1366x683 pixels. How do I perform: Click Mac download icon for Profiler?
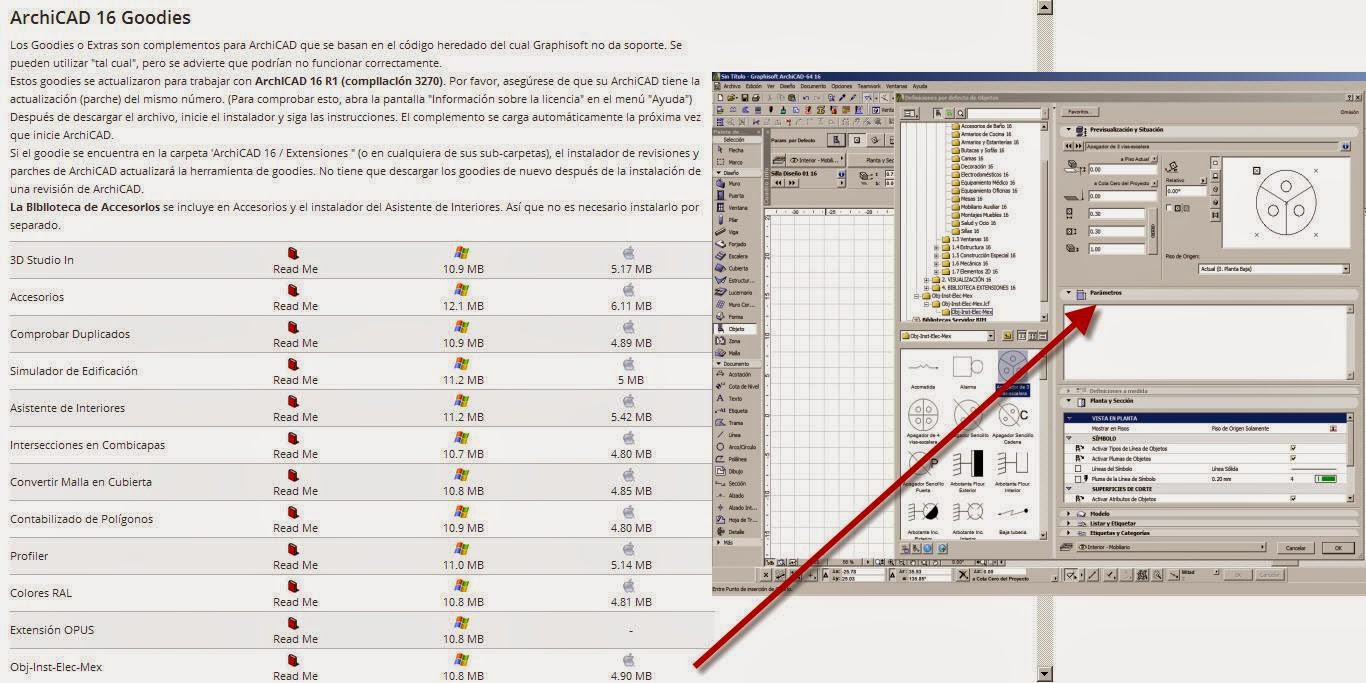629,550
